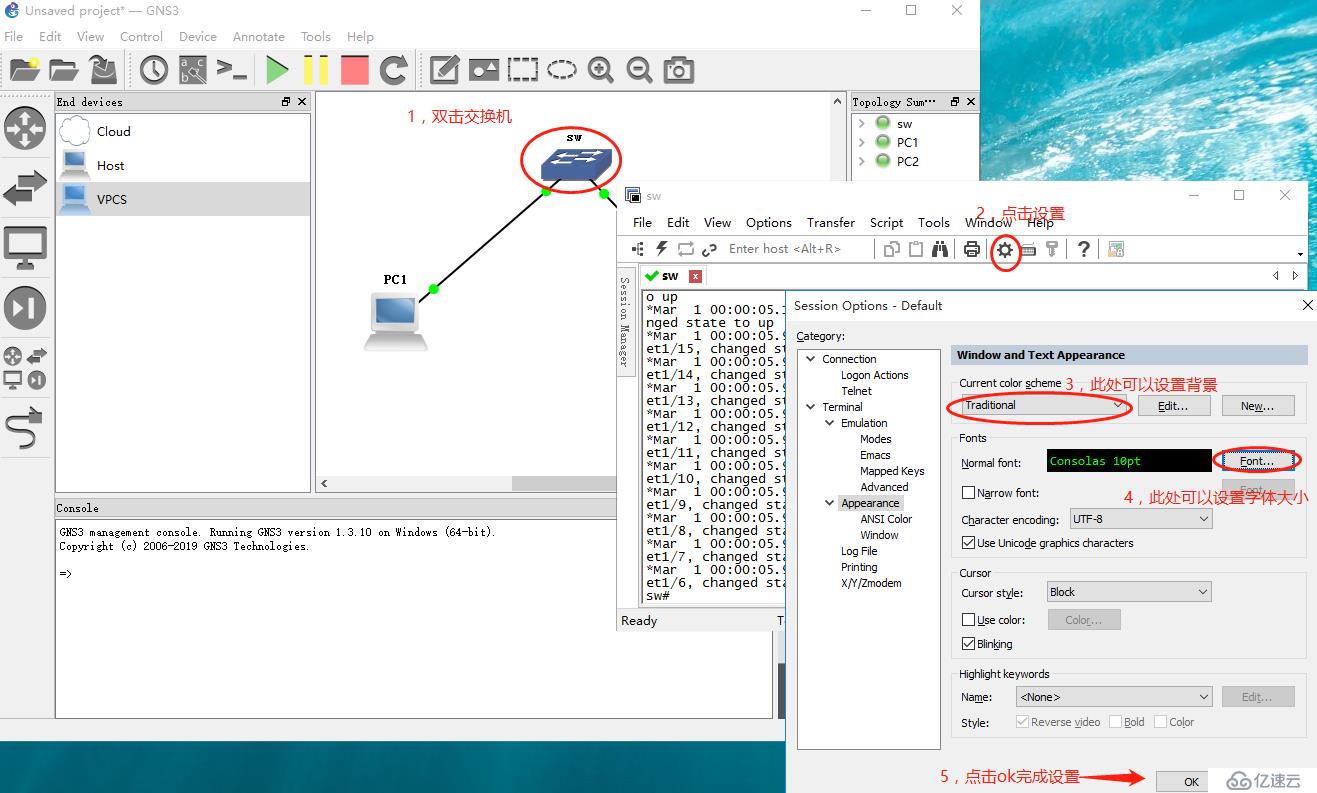This screenshot has height=793, width=1317.
Task: Select Draw rectangle tool in GNS3
Action: click(x=523, y=69)
